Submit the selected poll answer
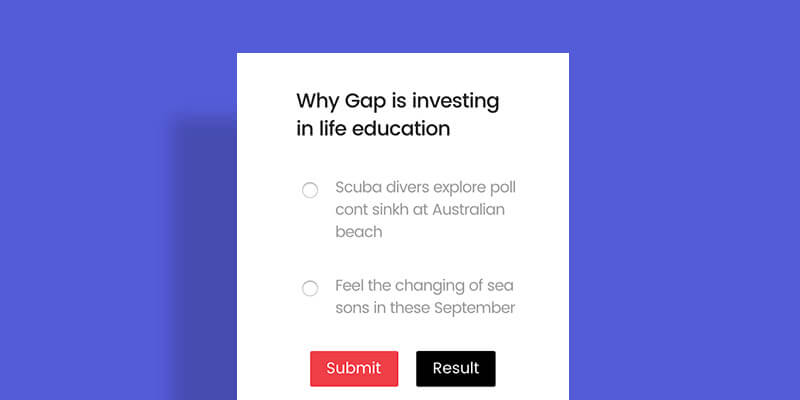 (354, 368)
